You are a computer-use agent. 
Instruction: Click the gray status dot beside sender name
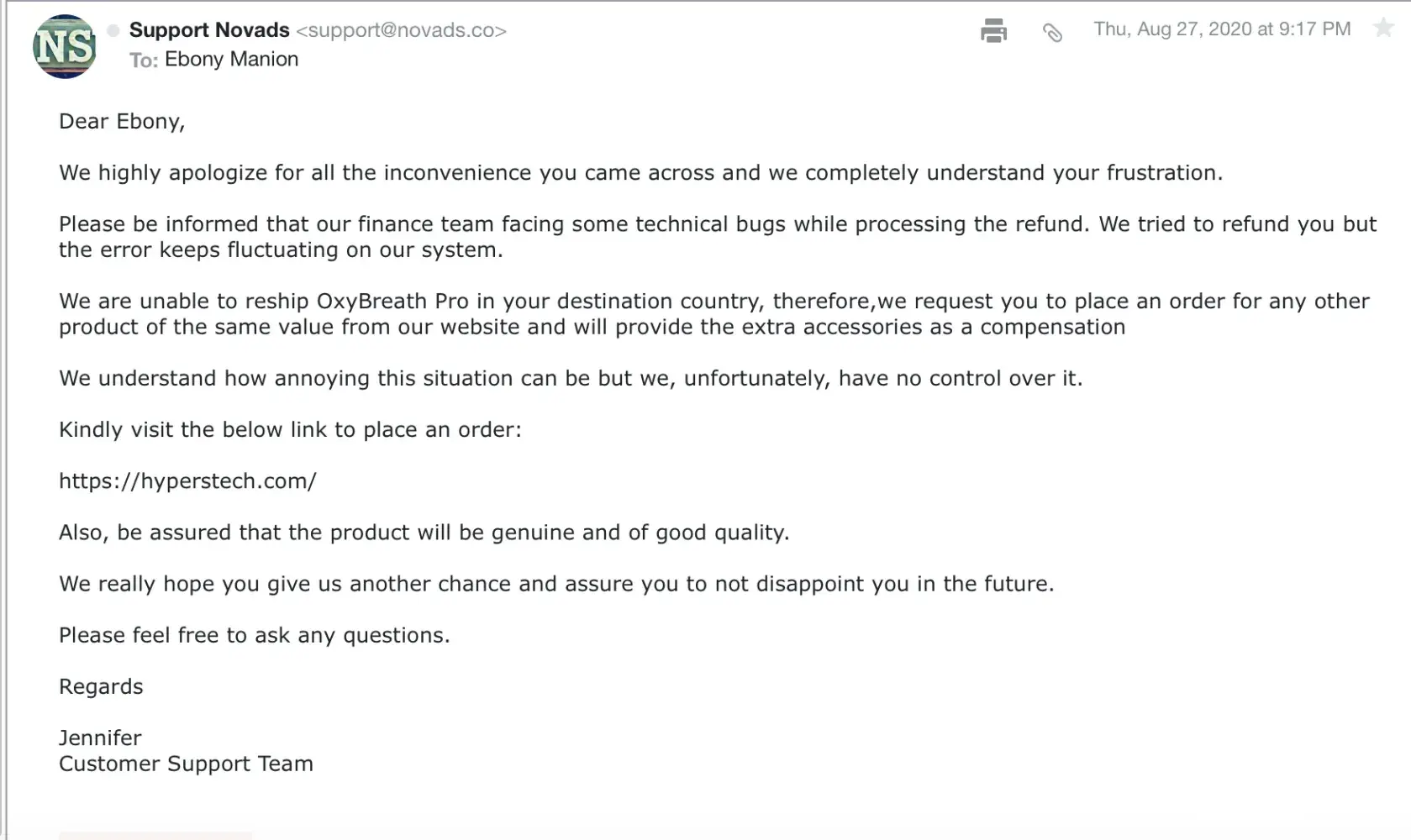point(113,31)
